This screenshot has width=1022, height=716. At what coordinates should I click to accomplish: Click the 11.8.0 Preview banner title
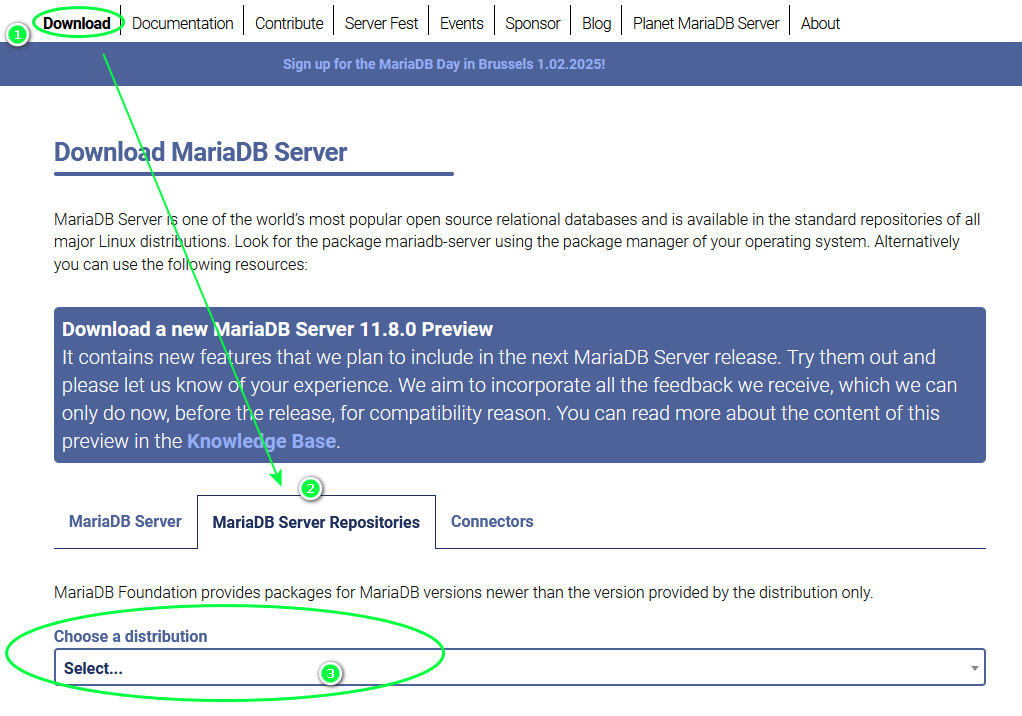tap(277, 329)
